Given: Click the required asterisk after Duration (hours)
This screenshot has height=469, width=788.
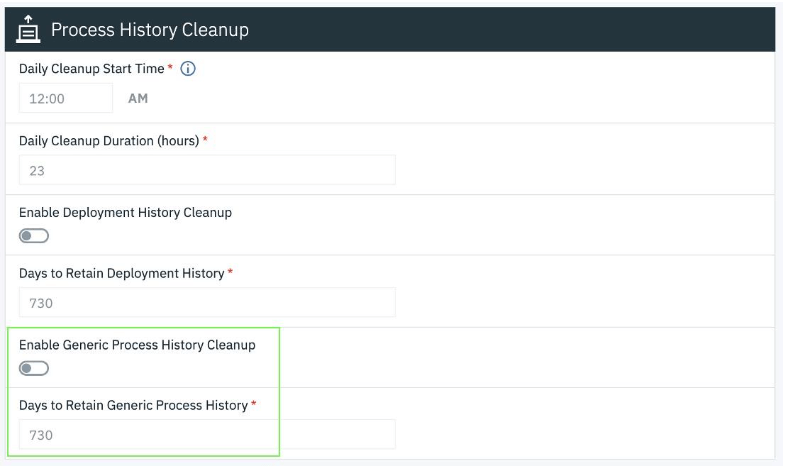Looking at the screenshot, I should tap(205, 140).
